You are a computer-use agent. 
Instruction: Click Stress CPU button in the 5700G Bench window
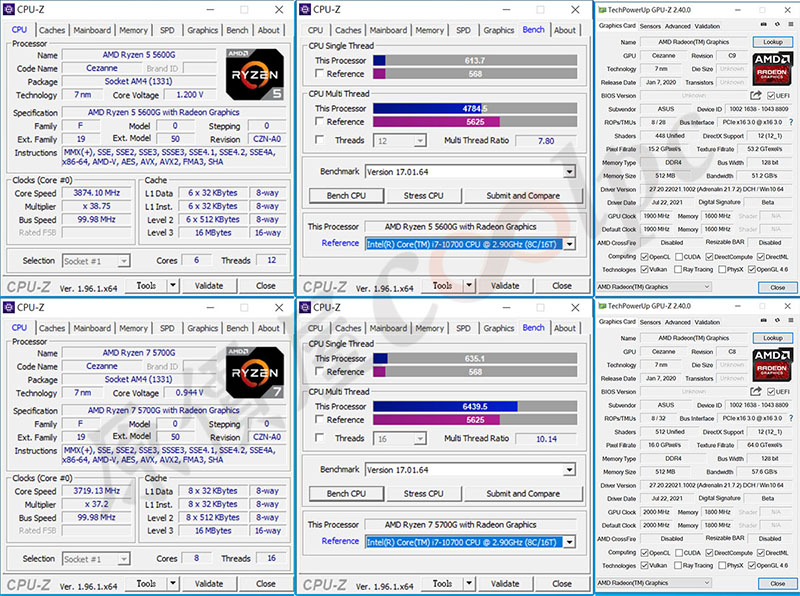(423, 493)
